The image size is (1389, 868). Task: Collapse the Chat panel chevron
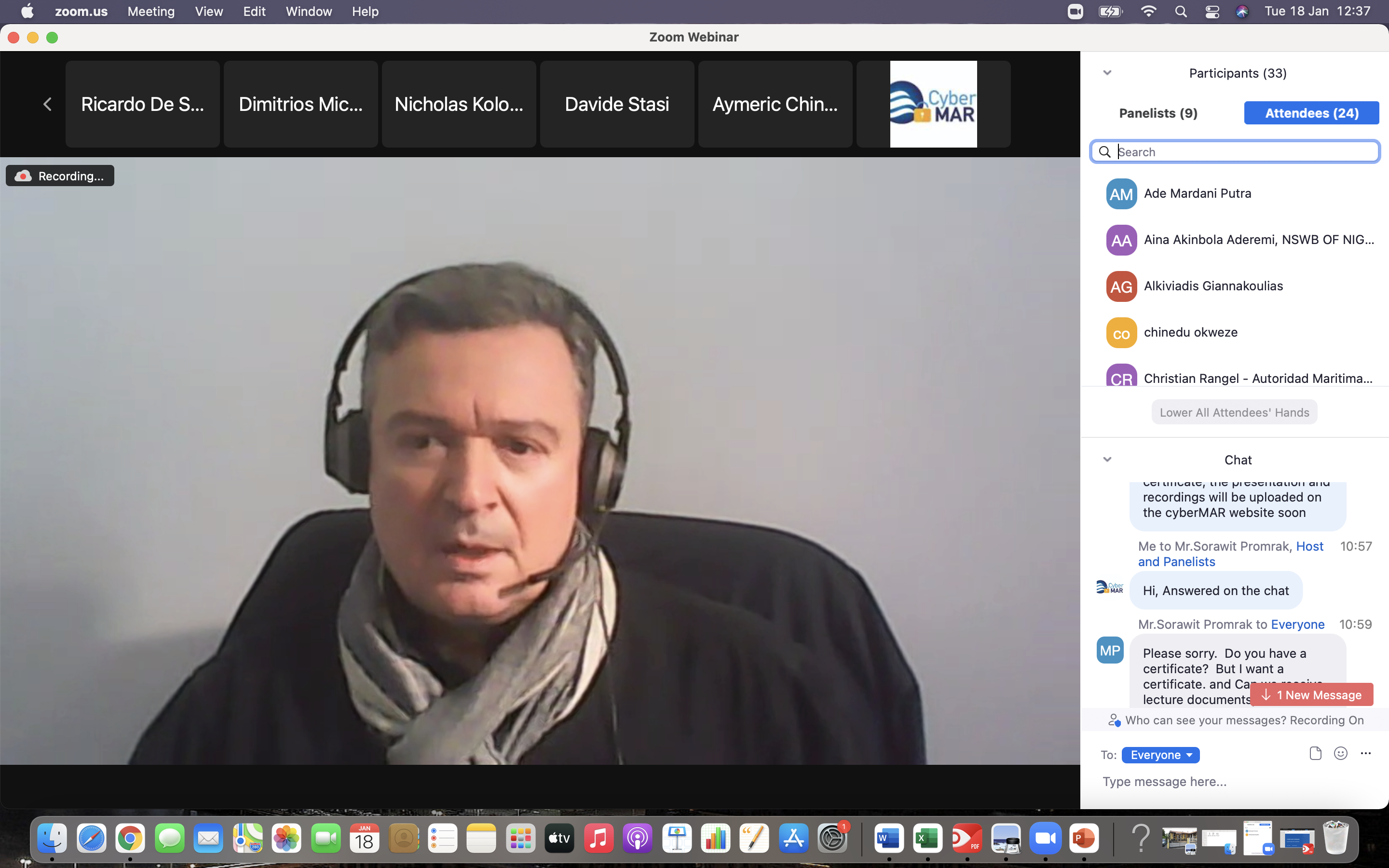click(1107, 459)
